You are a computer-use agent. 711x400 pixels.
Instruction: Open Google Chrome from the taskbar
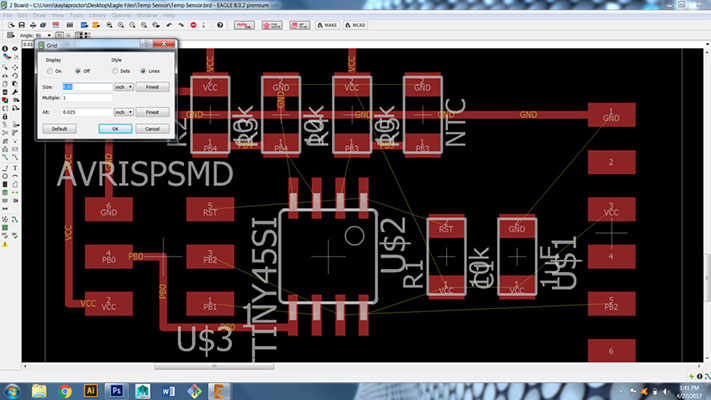65,390
